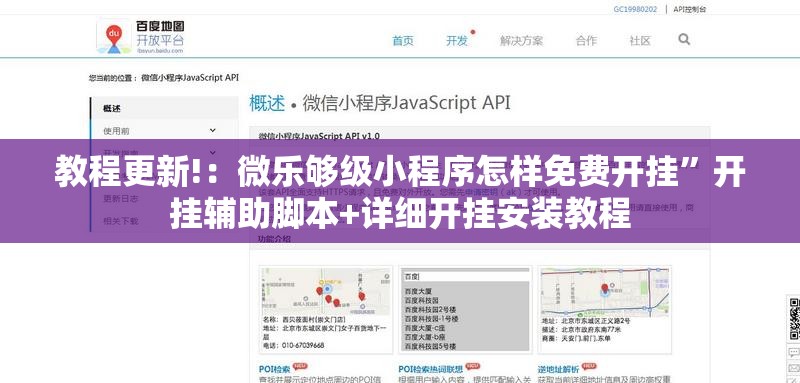This screenshot has height=383, width=800.
Task: Click the POI检索 link
Action: pyautogui.click(x=274, y=369)
